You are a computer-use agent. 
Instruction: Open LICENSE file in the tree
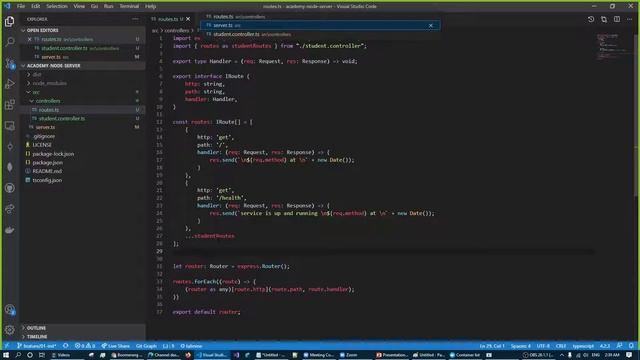click(x=42, y=144)
